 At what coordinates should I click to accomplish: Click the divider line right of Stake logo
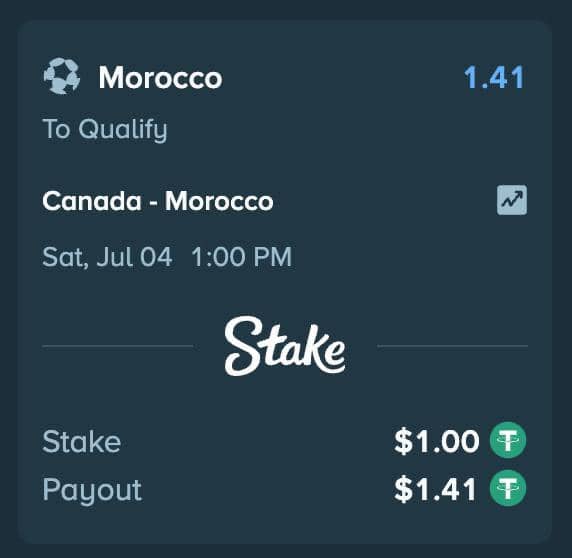tap(453, 346)
